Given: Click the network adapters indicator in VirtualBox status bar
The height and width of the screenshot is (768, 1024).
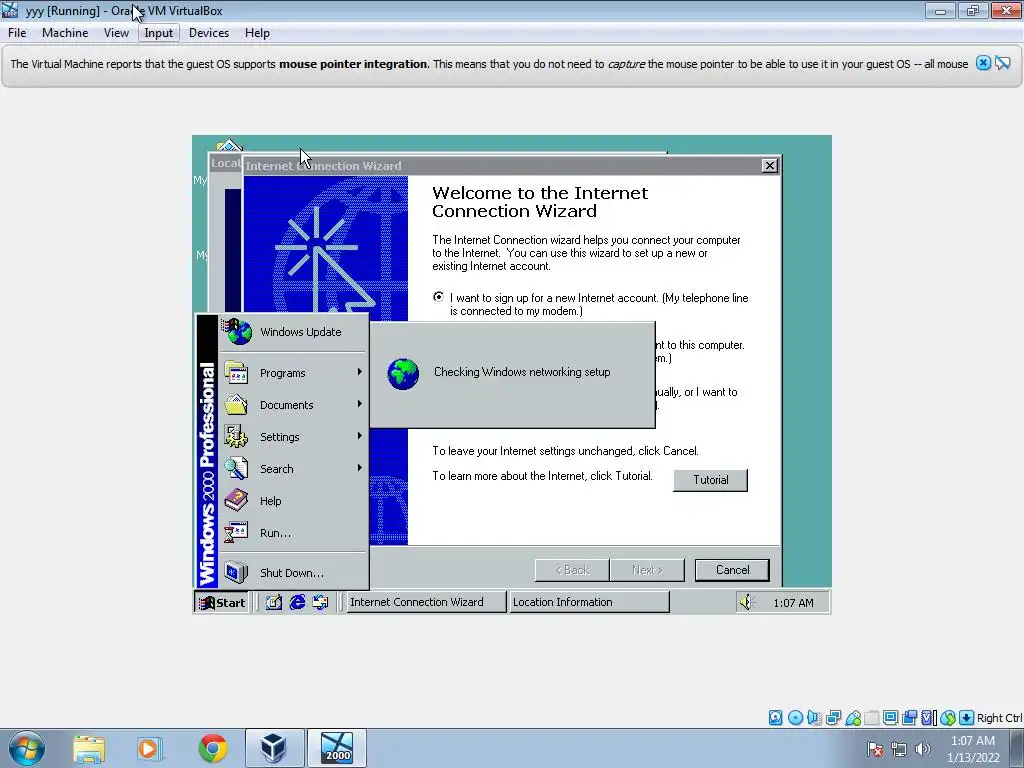Looking at the screenshot, I should [833, 718].
